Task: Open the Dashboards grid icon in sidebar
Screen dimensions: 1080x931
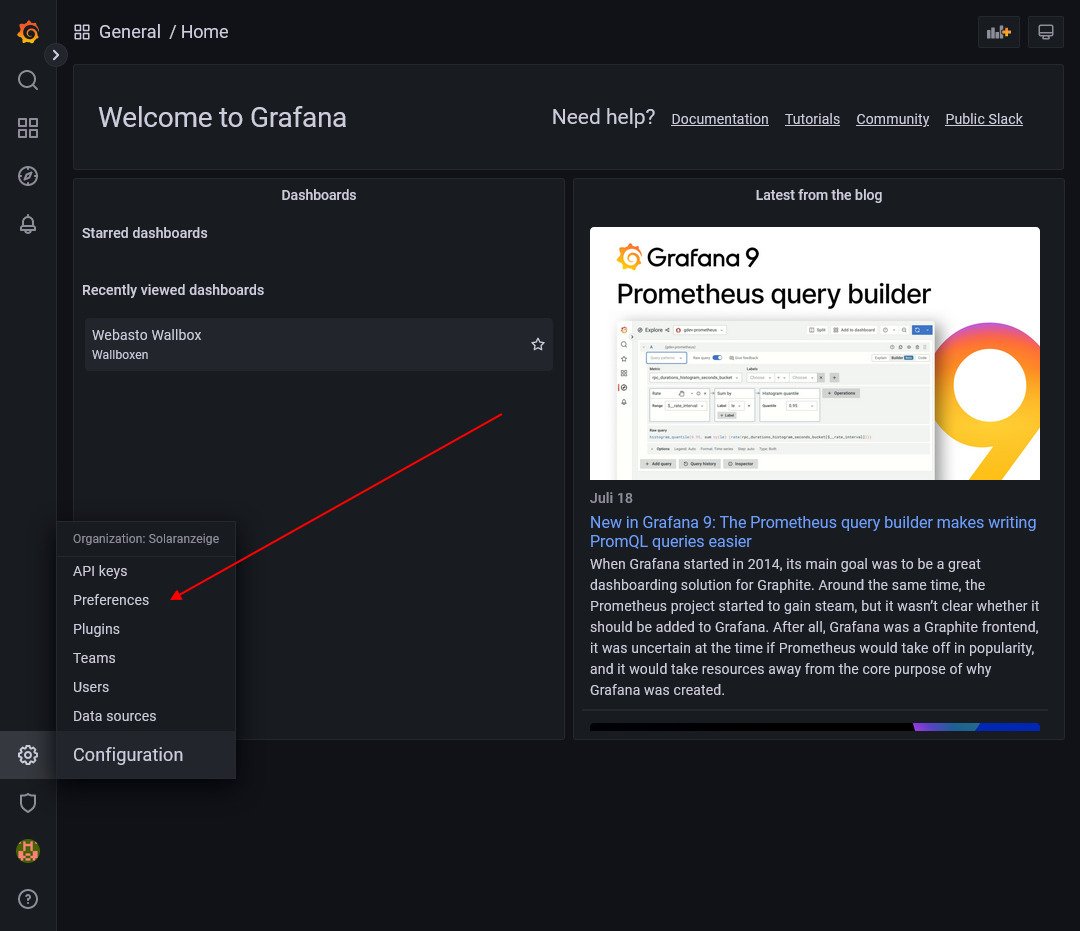Action: pyautogui.click(x=28, y=128)
